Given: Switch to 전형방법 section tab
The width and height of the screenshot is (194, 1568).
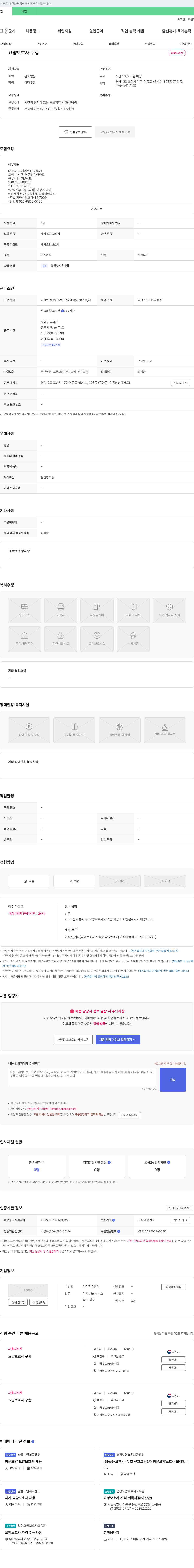Looking at the screenshot, I should point(150,44).
